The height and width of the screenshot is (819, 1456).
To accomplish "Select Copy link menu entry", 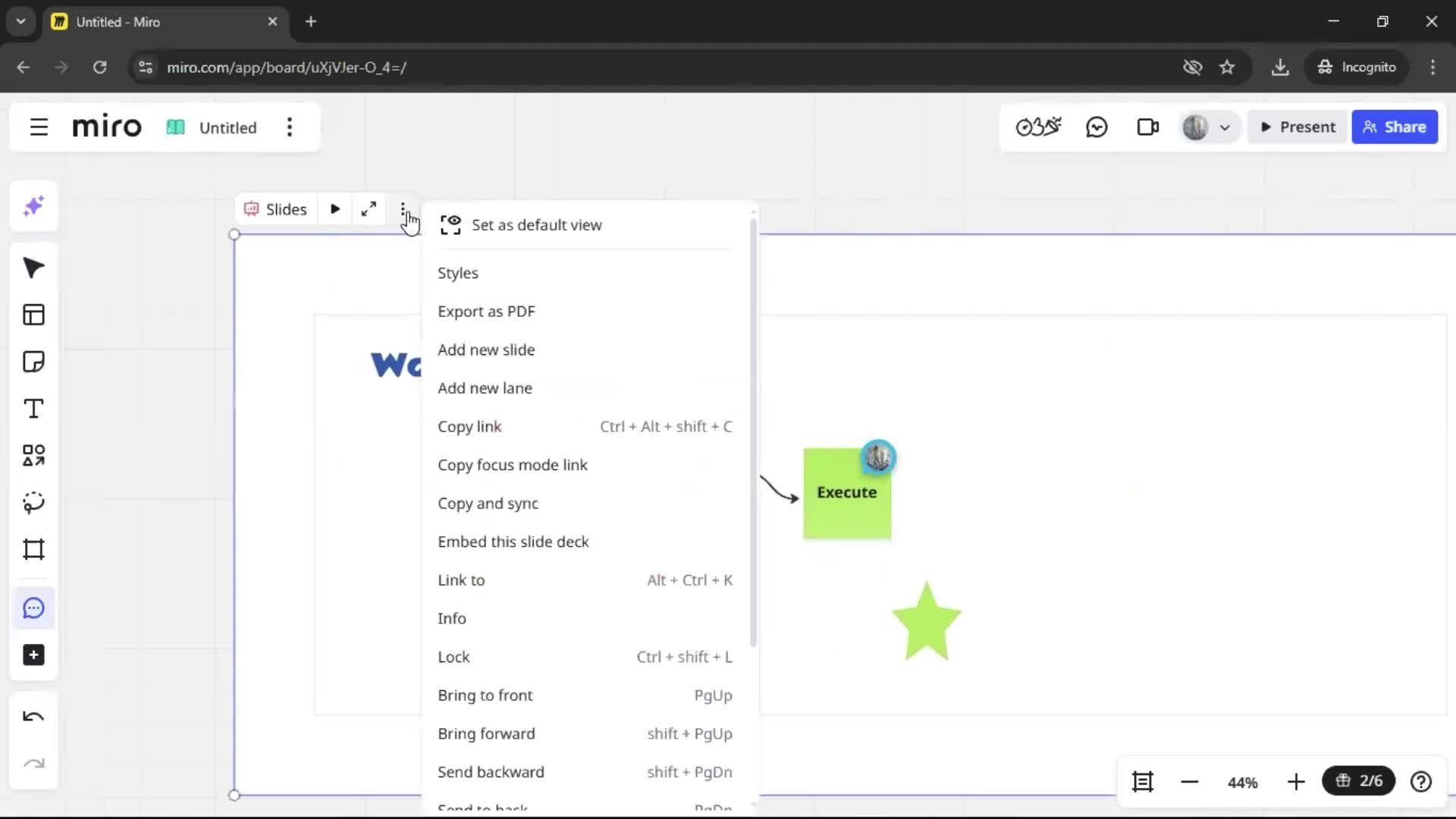I will [x=585, y=427].
